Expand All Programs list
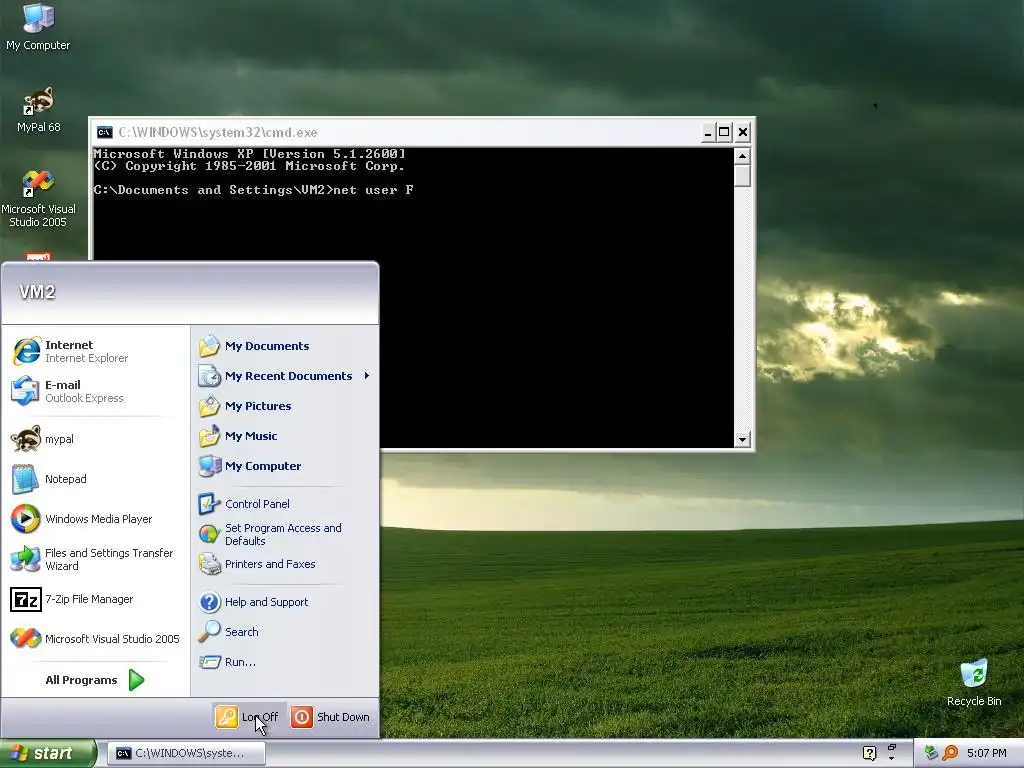 (x=95, y=680)
